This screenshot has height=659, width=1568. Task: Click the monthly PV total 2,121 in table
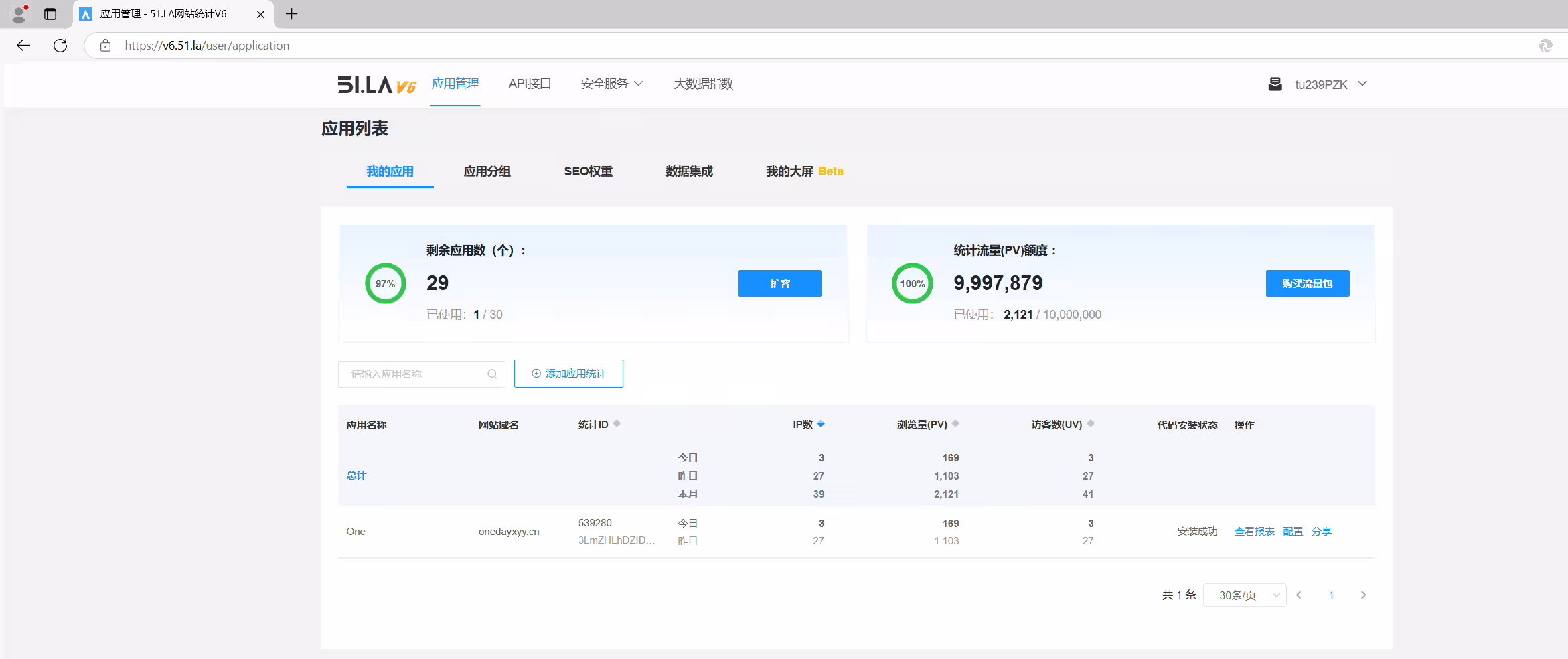(947, 494)
